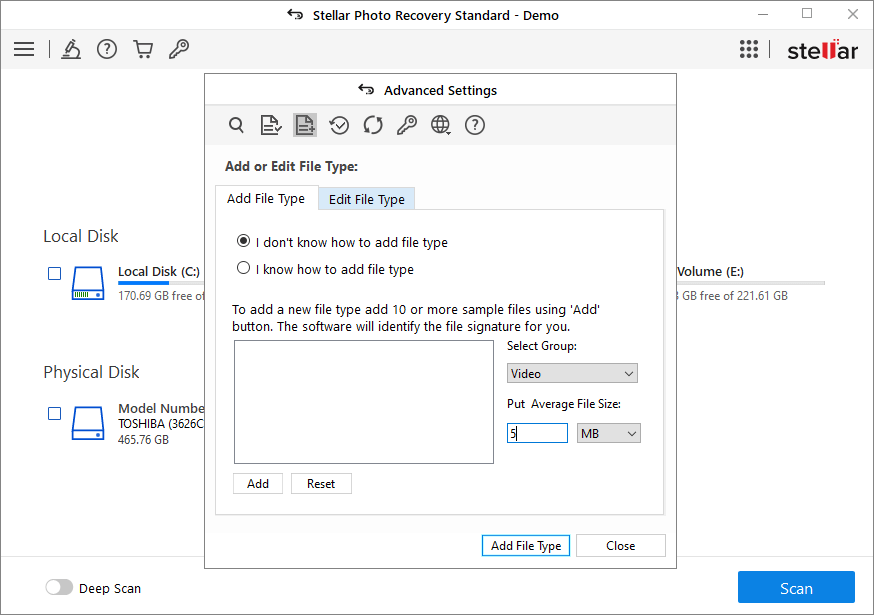Click the Local Disk (C:) usage bar

click(x=161, y=283)
